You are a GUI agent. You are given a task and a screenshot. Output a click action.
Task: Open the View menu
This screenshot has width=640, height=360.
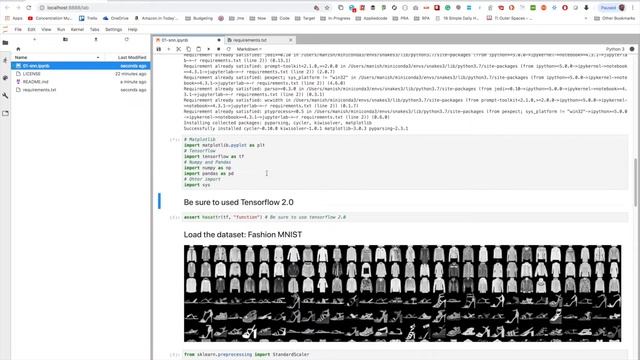tap(46, 29)
